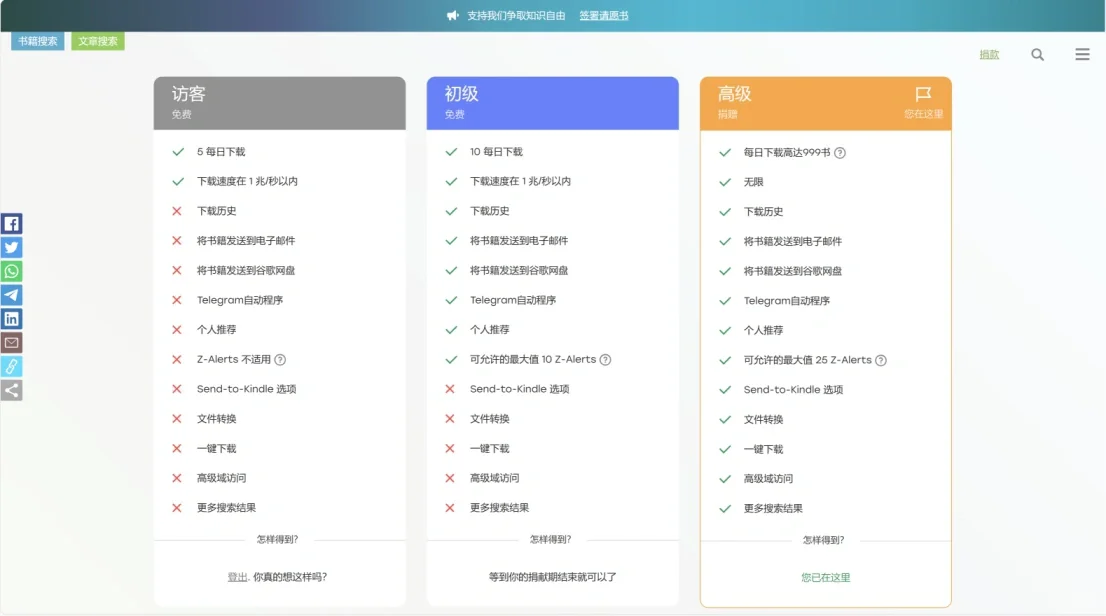Click '文件转换' in 高级 card

(763, 419)
